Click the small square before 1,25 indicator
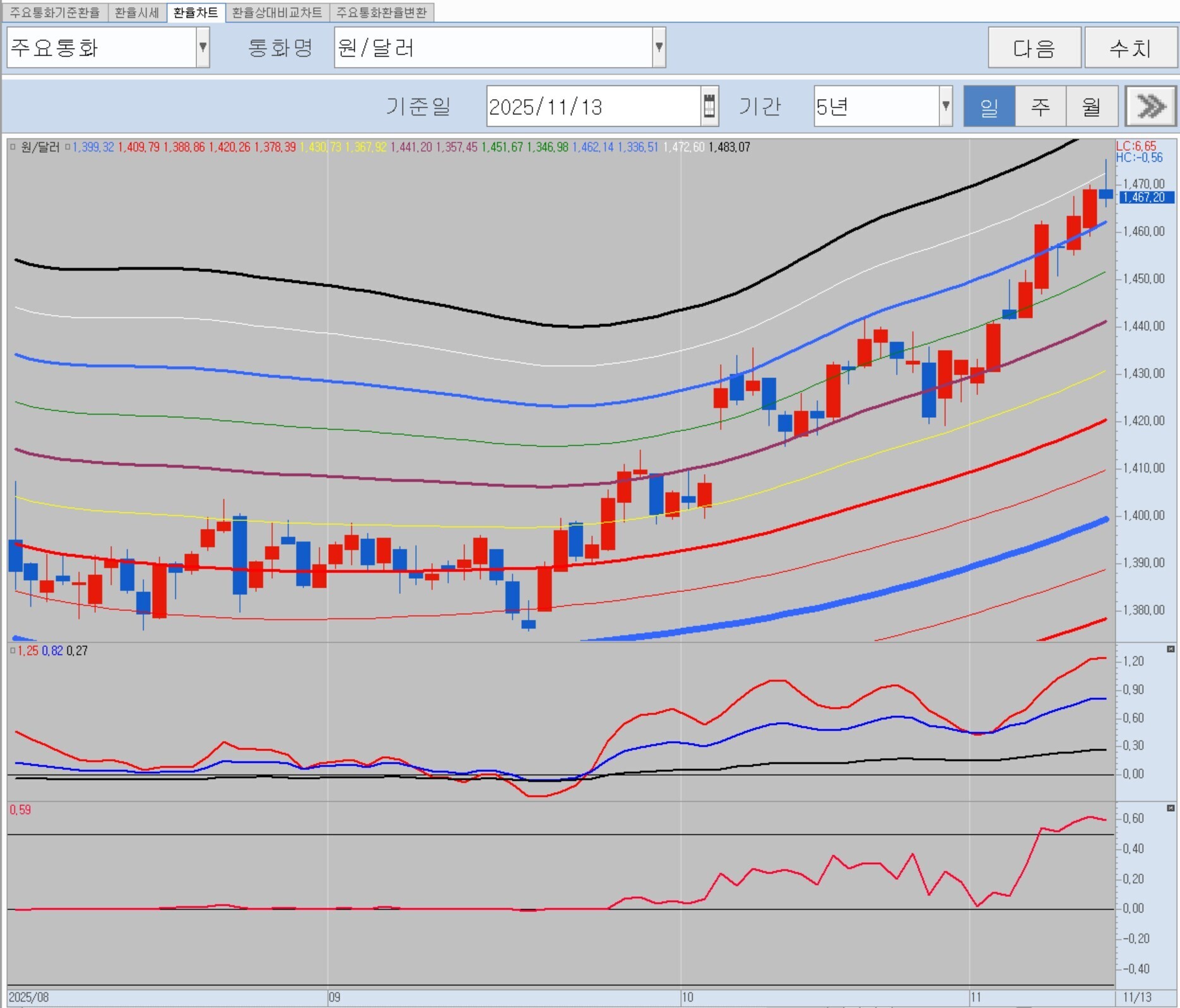Viewport: 1180px width, 1008px height. [13, 650]
